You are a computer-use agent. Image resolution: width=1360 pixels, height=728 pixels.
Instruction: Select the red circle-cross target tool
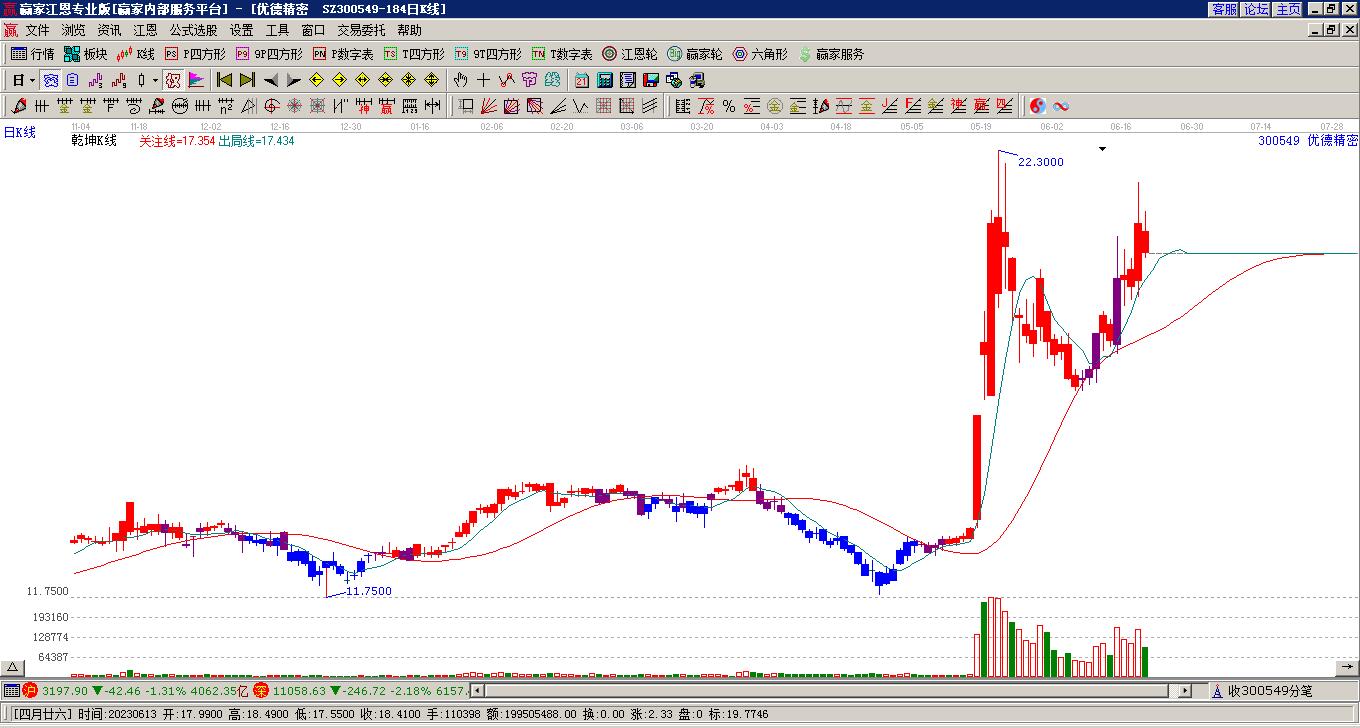click(271, 106)
